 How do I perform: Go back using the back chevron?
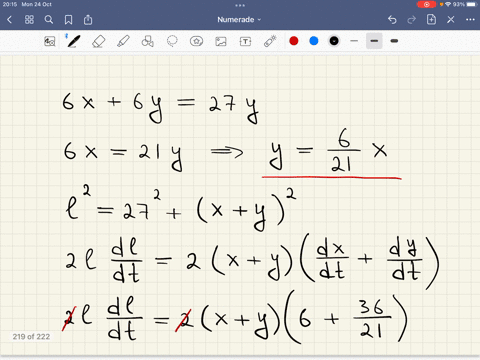tap(9, 20)
